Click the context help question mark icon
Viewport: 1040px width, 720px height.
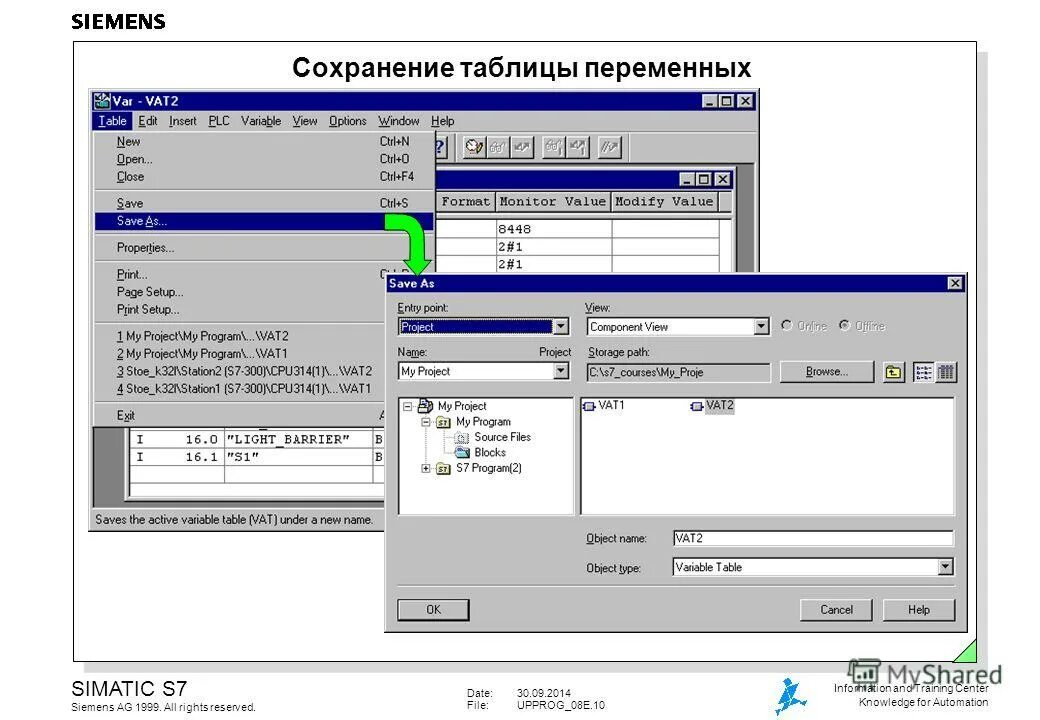(442, 147)
